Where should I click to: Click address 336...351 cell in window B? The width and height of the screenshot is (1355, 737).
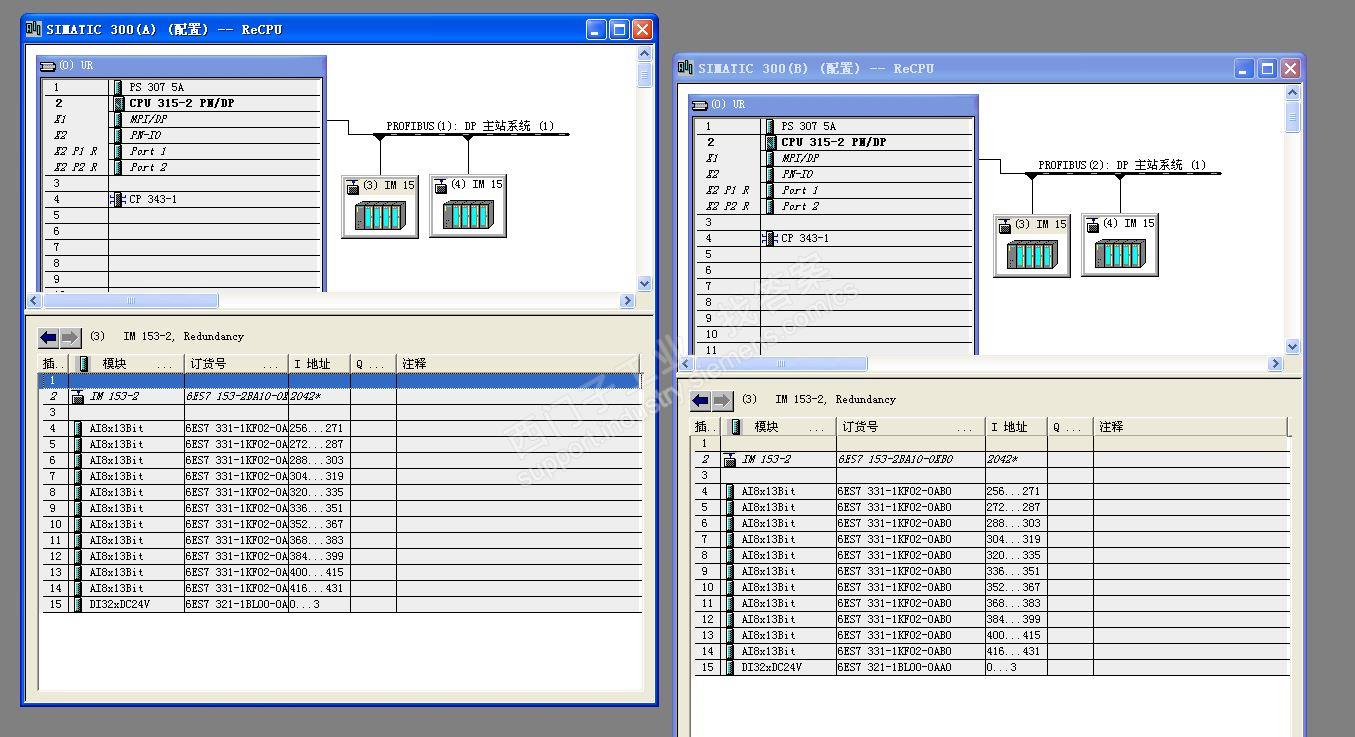coord(1016,571)
